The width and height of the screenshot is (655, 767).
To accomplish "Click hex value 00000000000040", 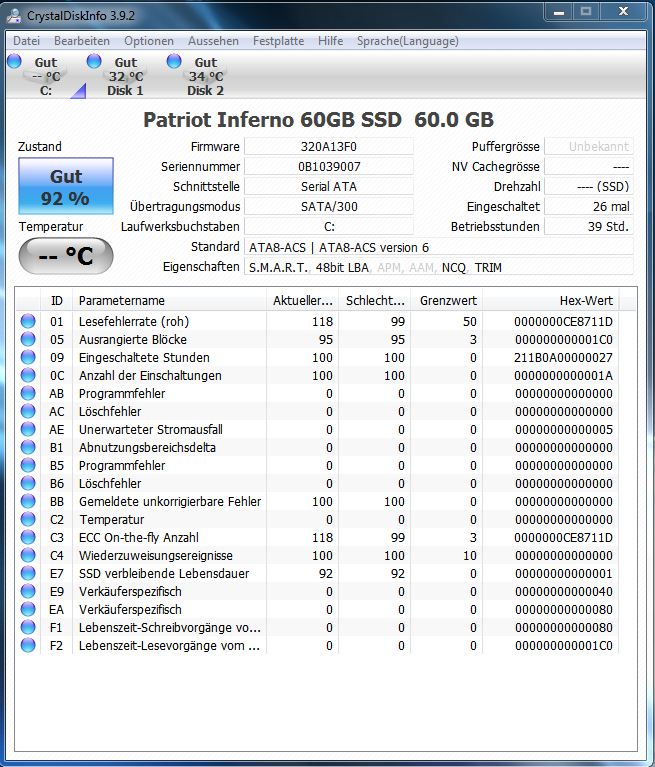I will (563, 591).
